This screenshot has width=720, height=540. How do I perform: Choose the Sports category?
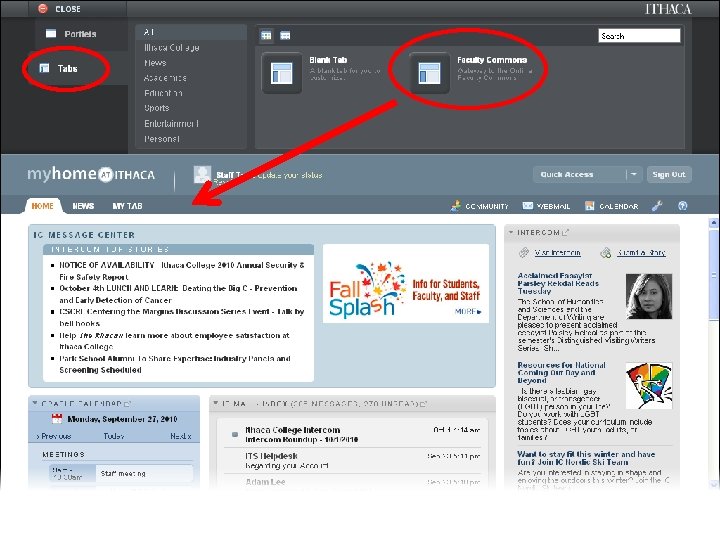(157, 108)
